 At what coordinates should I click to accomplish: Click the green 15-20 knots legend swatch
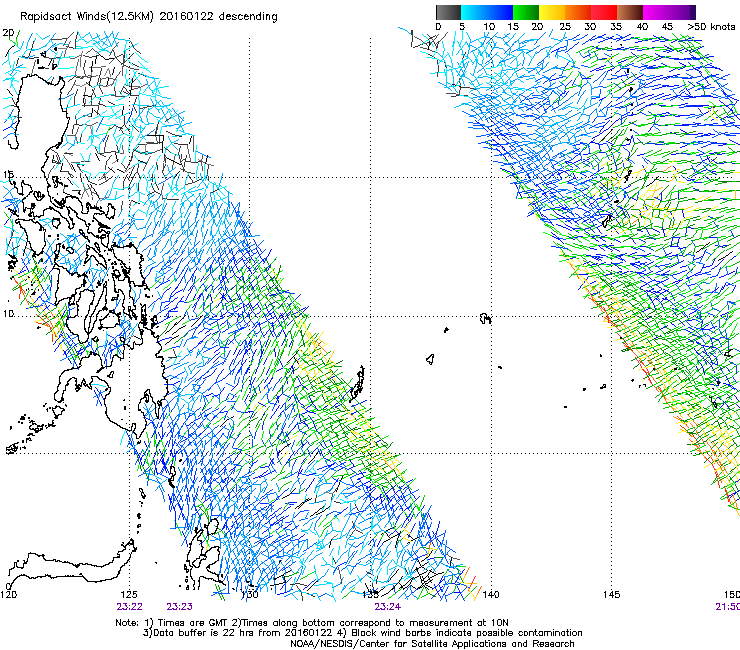pyautogui.click(x=526, y=12)
